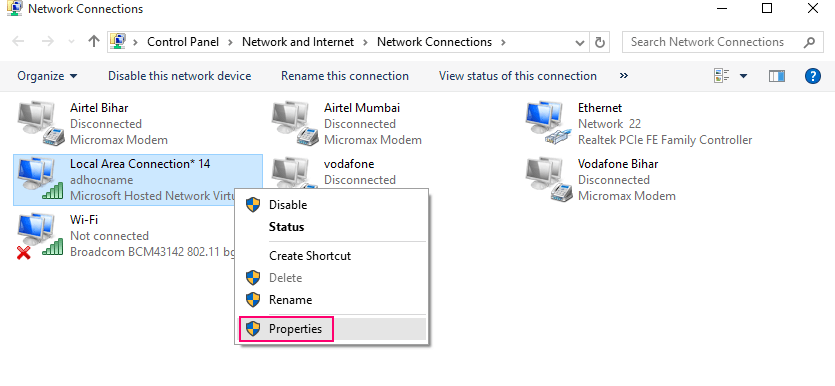Expand chevron after Control Panel breadcrumb
835x386 pixels.
tap(231, 42)
